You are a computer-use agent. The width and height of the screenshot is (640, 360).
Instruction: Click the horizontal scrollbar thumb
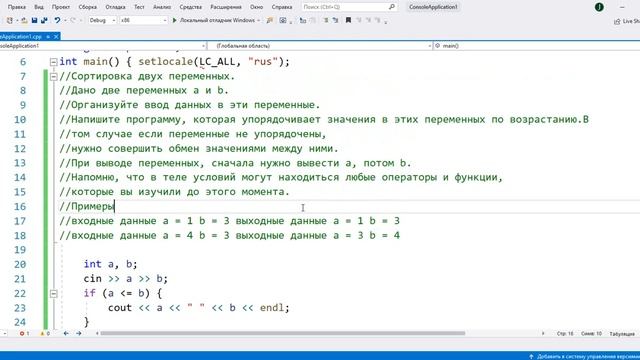(283, 333)
